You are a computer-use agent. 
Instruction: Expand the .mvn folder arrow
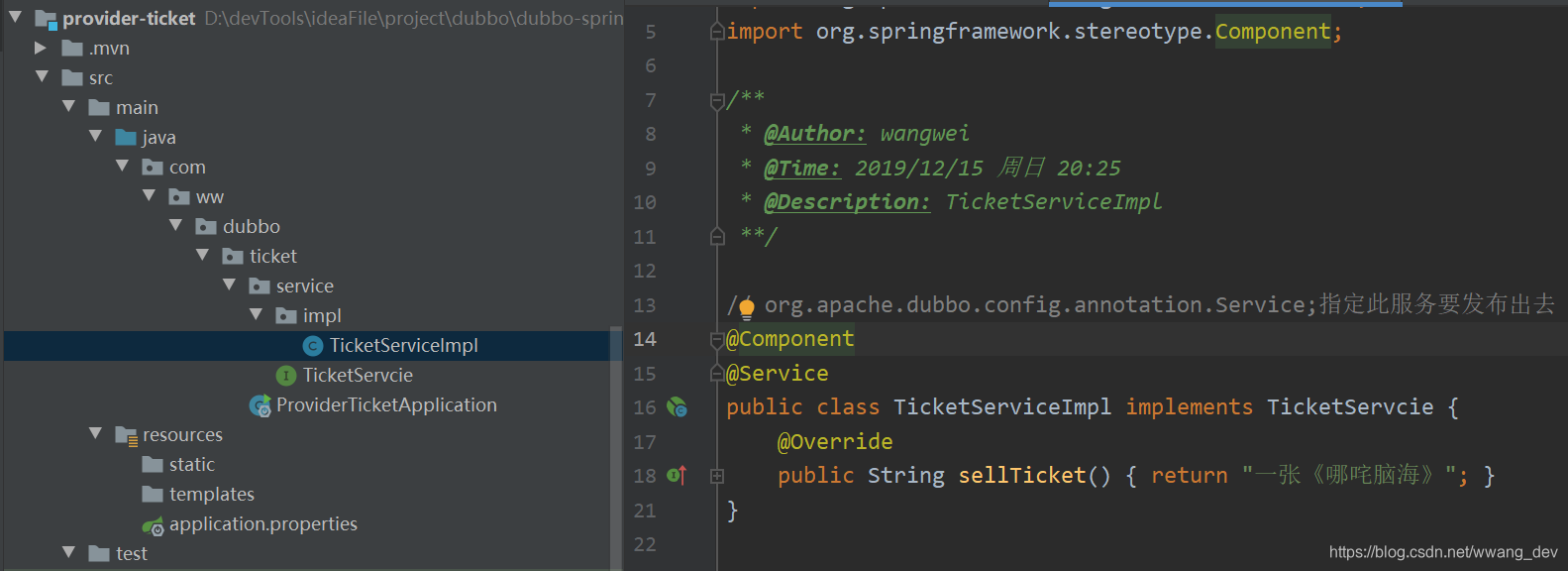(41, 48)
